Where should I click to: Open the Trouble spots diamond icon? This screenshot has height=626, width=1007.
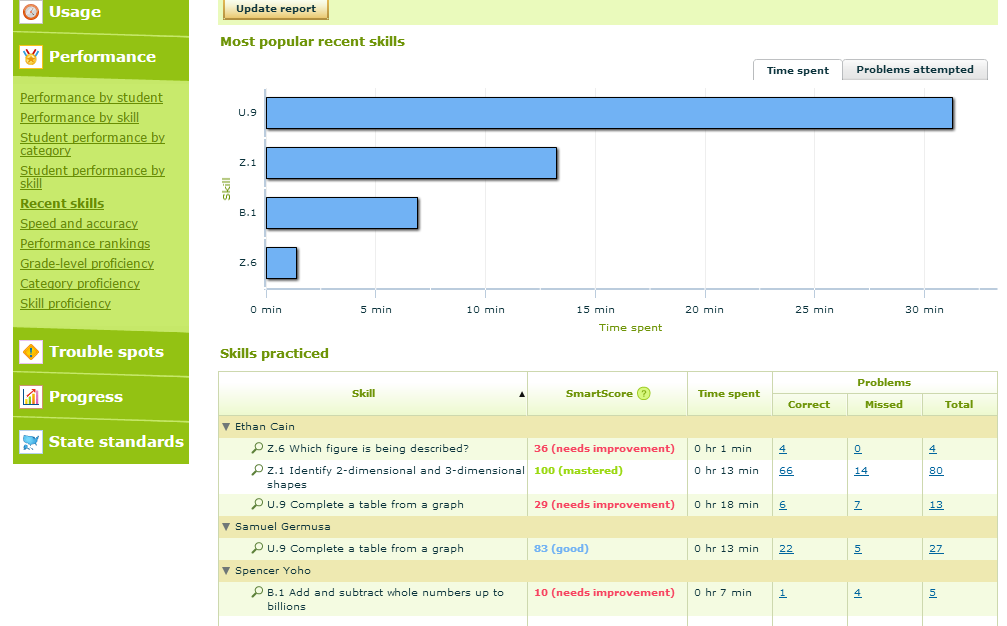click(32, 352)
